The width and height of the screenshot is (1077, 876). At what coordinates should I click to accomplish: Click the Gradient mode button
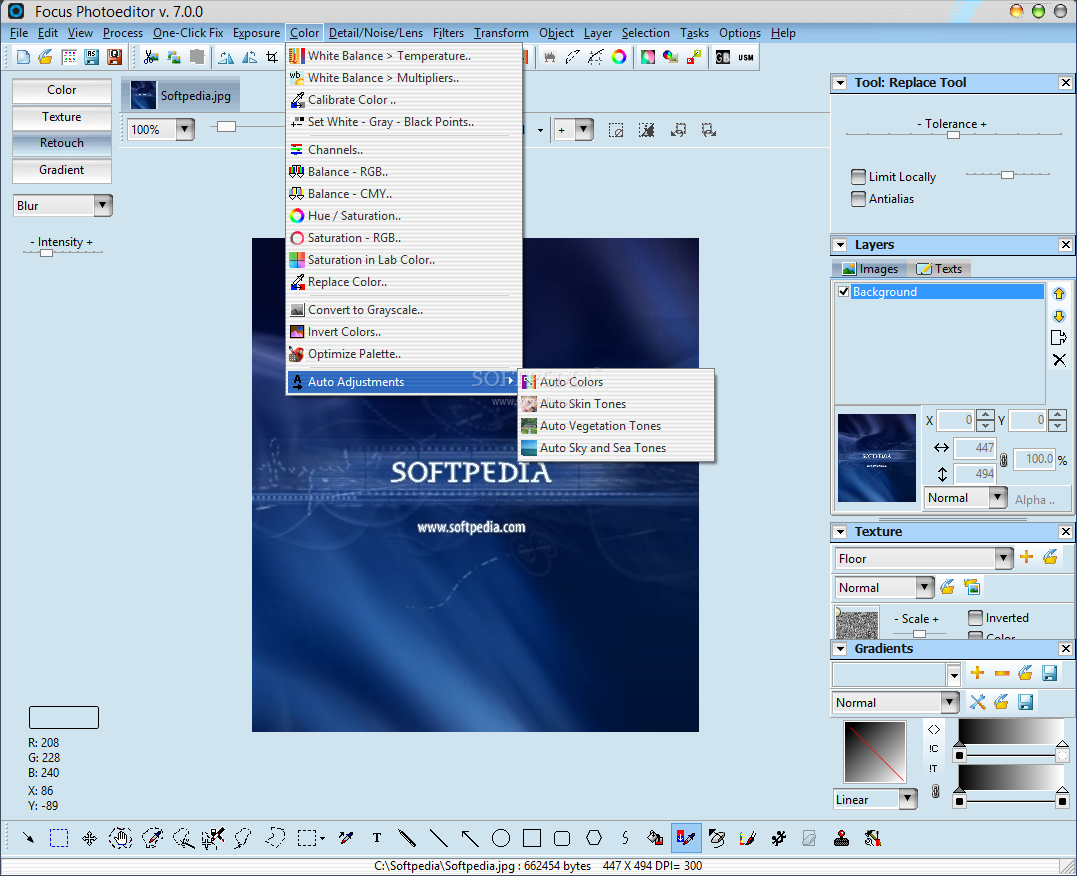pyautogui.click(x=62, y=170)
